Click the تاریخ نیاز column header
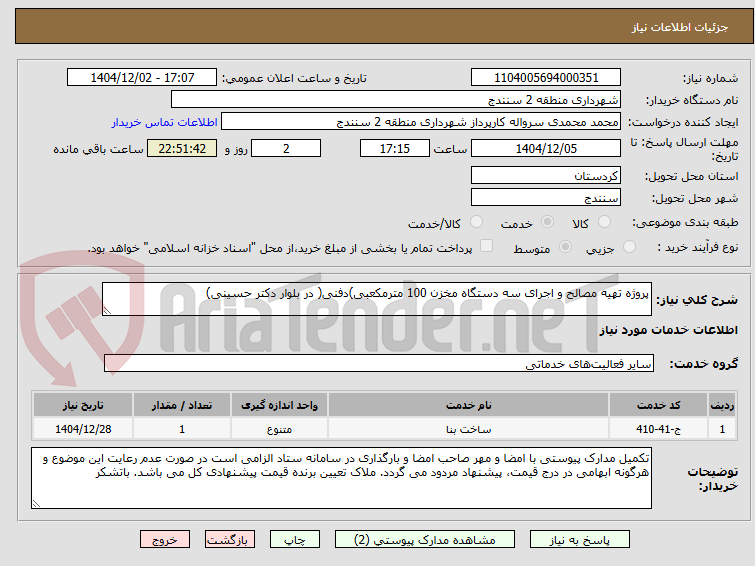 point(83,405)
